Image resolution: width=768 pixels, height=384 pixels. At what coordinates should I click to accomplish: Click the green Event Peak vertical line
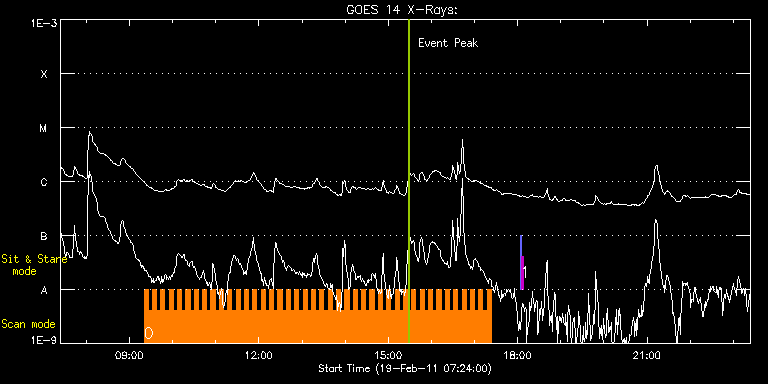point(408,181)
